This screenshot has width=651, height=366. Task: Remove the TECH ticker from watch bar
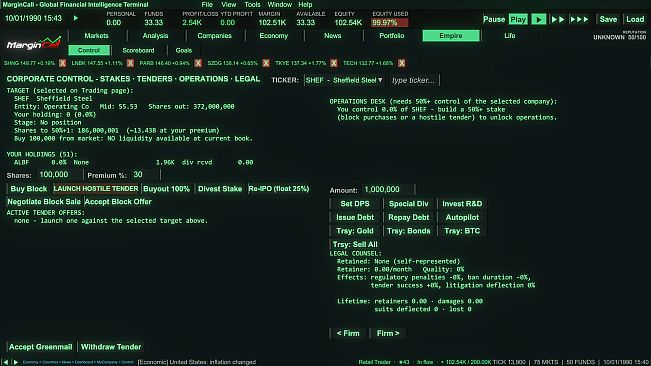[401, 63]
